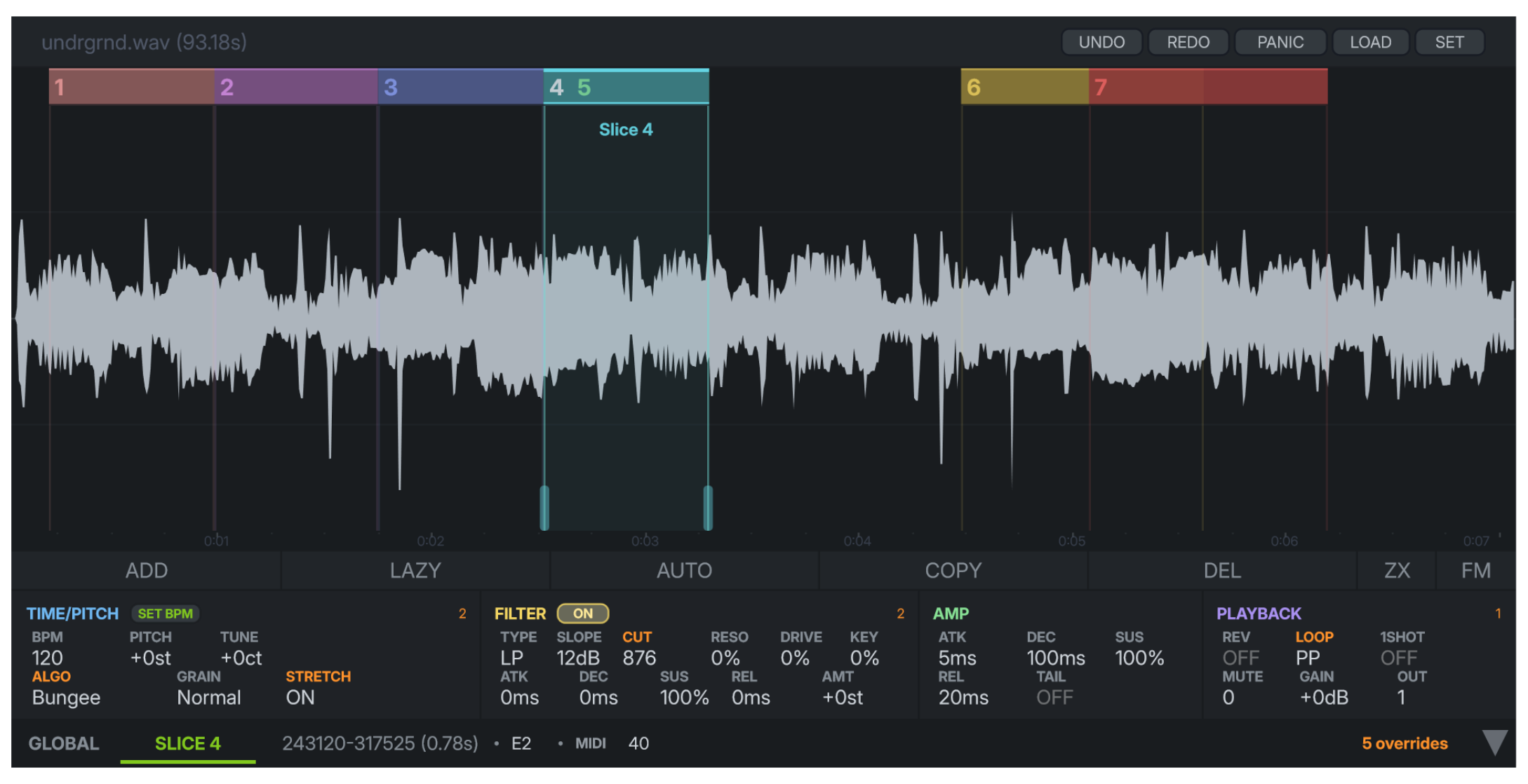Click the ZX zero-crossing button
1528x784 pixels.
[1396, 570]
